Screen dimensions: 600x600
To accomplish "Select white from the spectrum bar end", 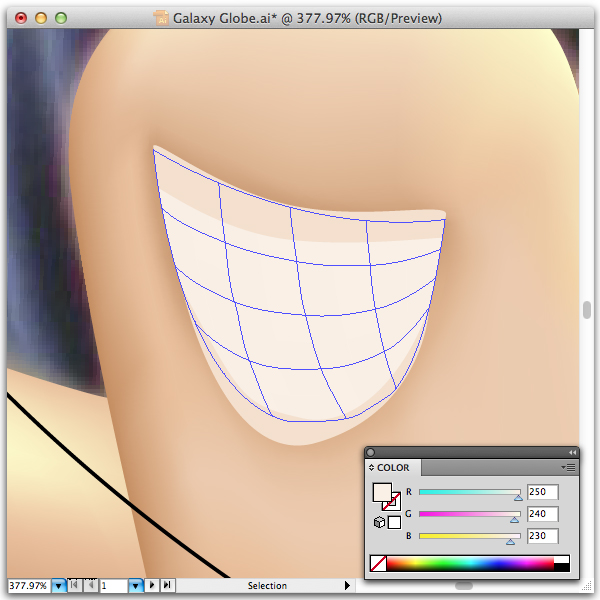I will (561, 559).
